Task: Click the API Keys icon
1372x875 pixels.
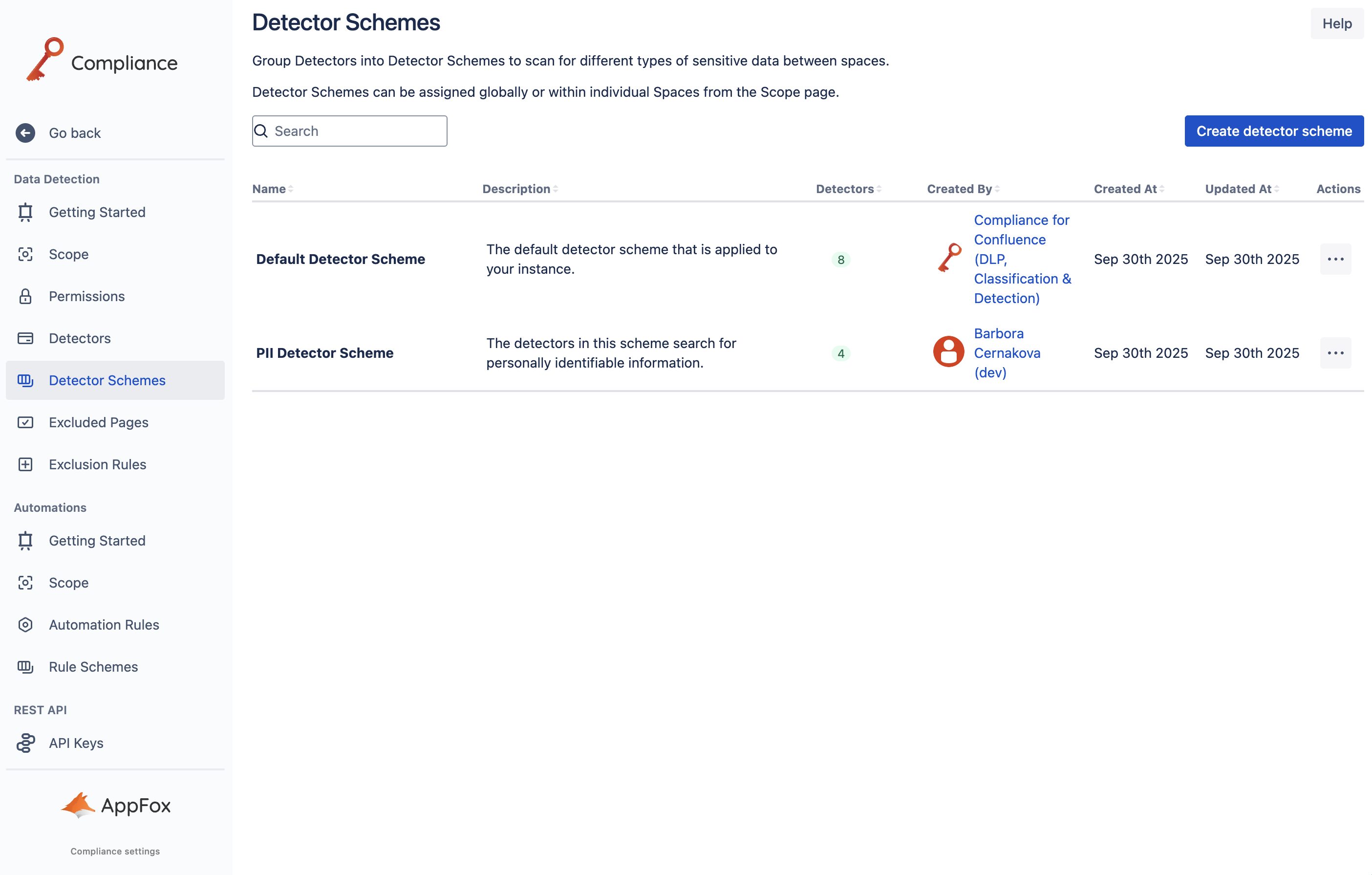Action: pos(25,743)
